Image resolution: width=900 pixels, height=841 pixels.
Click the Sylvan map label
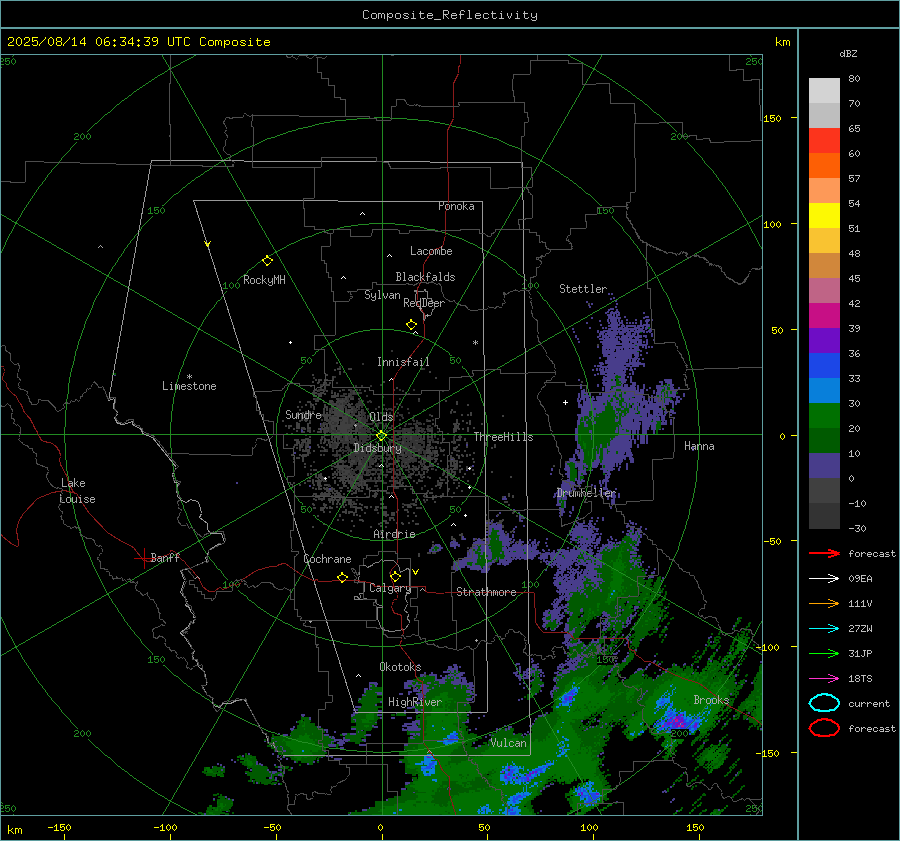point(382,295)
